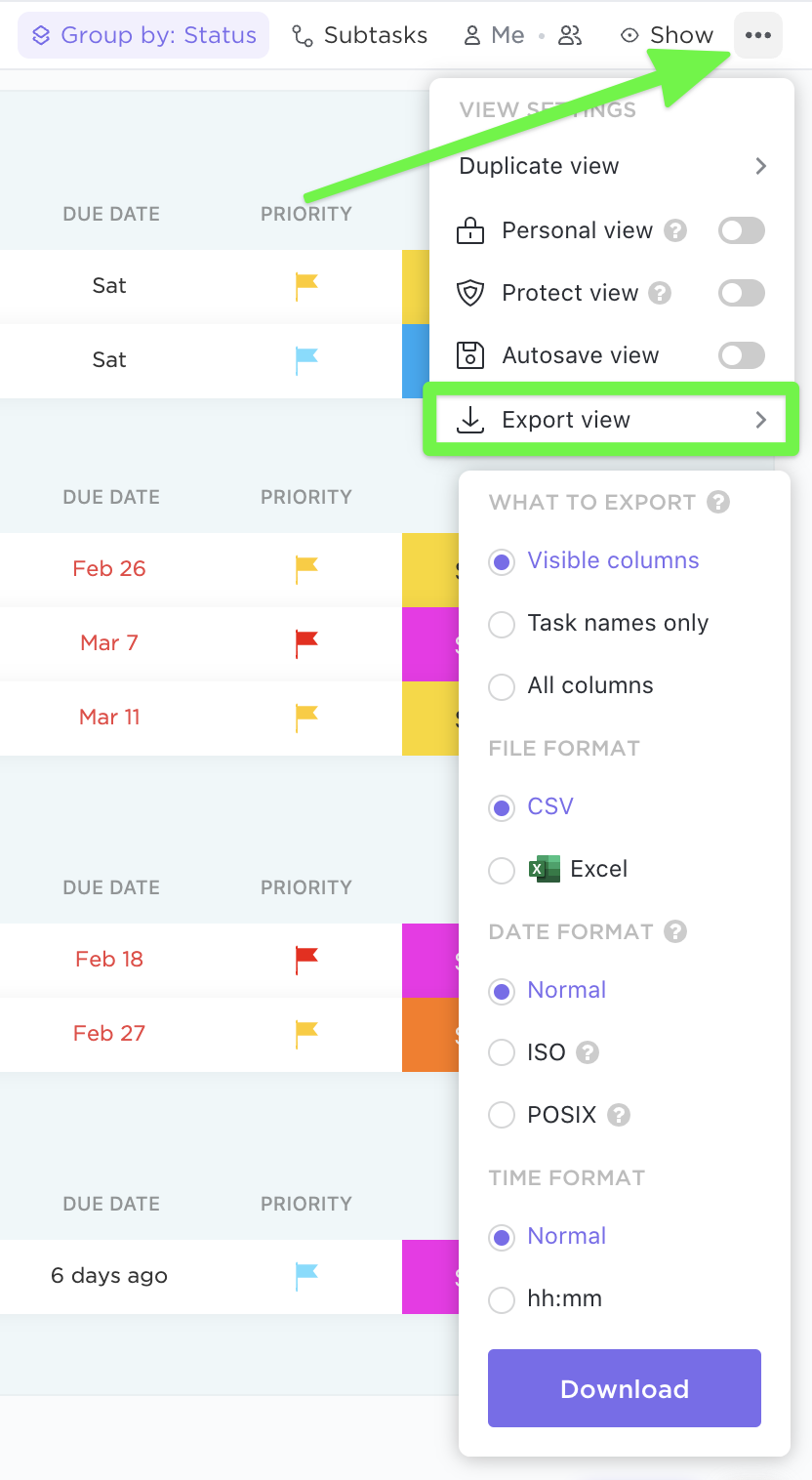Click the Excel file format icon

tap(543, 869)
